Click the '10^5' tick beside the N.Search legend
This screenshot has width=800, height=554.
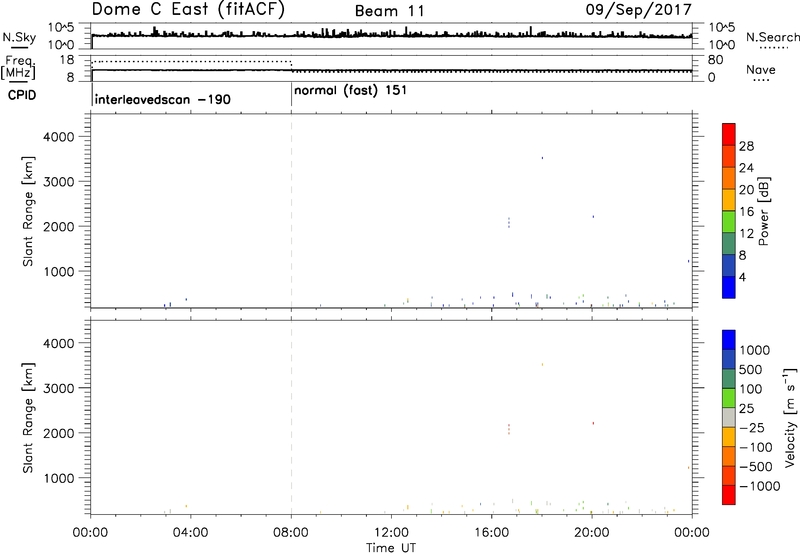tap(721, 28)
